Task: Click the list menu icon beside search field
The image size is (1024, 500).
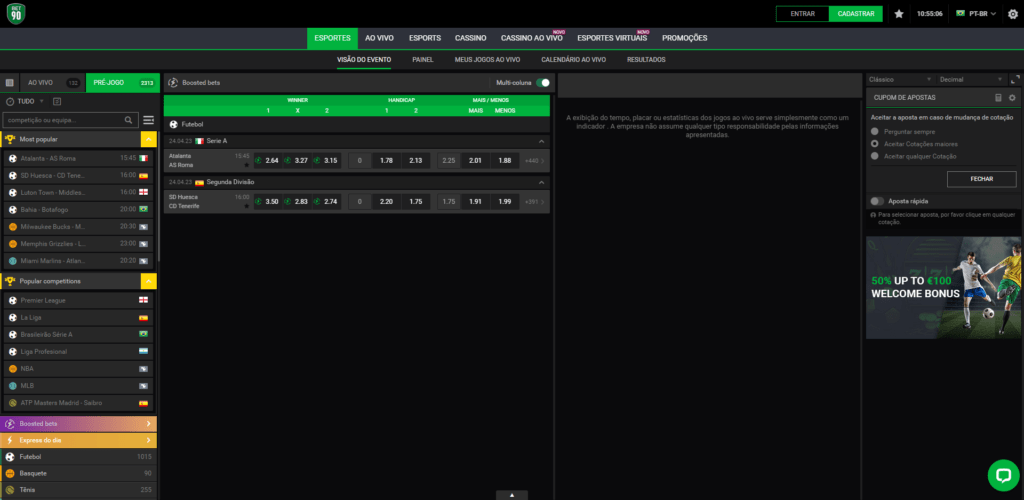Action: [148, 120]
